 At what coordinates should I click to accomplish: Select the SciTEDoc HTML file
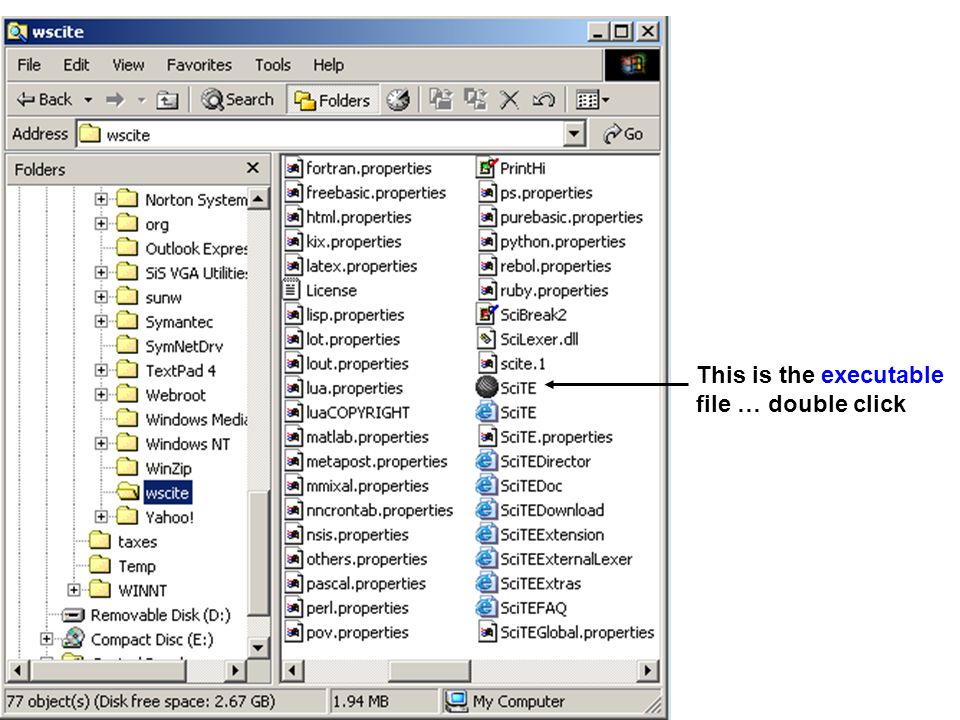(x=519, y=486)
